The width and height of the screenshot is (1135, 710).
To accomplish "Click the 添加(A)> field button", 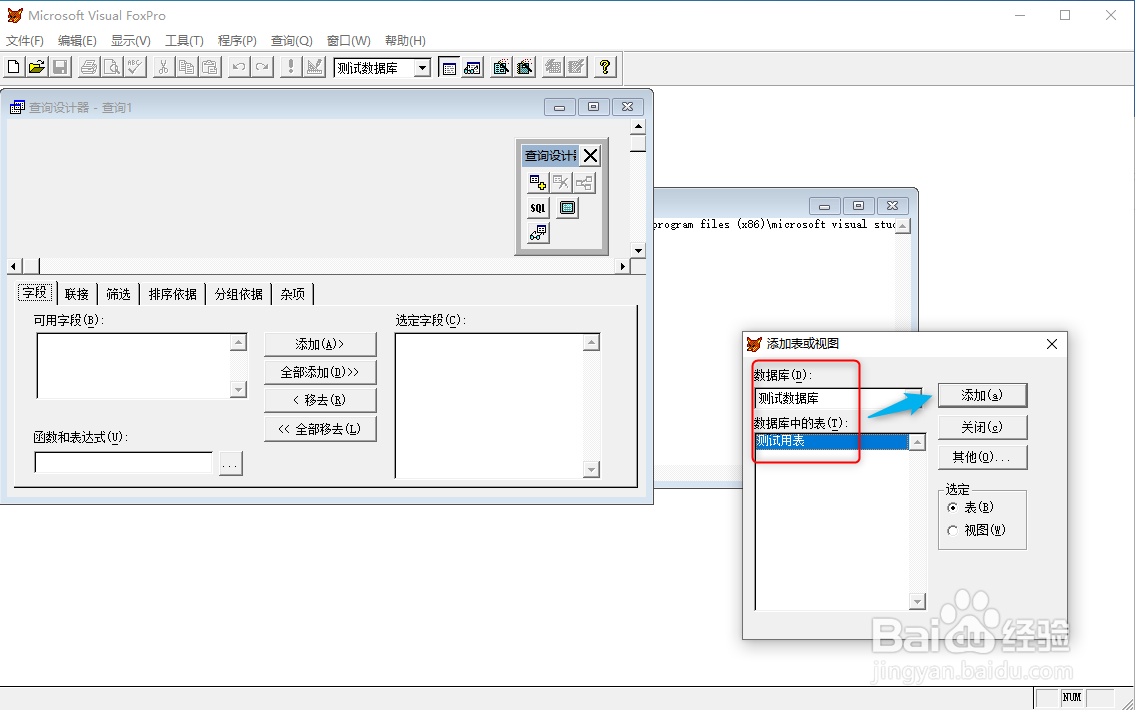I will click(x=320, y=344).
